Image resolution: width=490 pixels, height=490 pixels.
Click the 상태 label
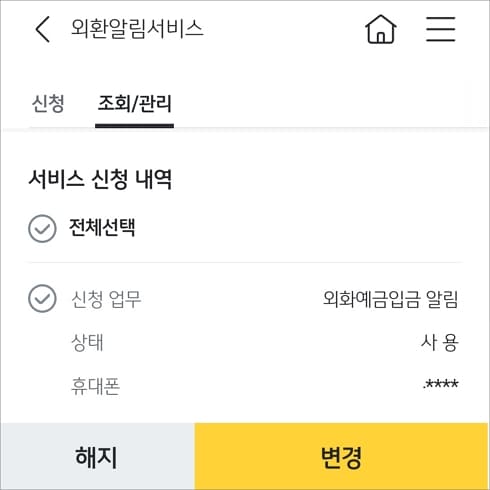click(87, 342)
